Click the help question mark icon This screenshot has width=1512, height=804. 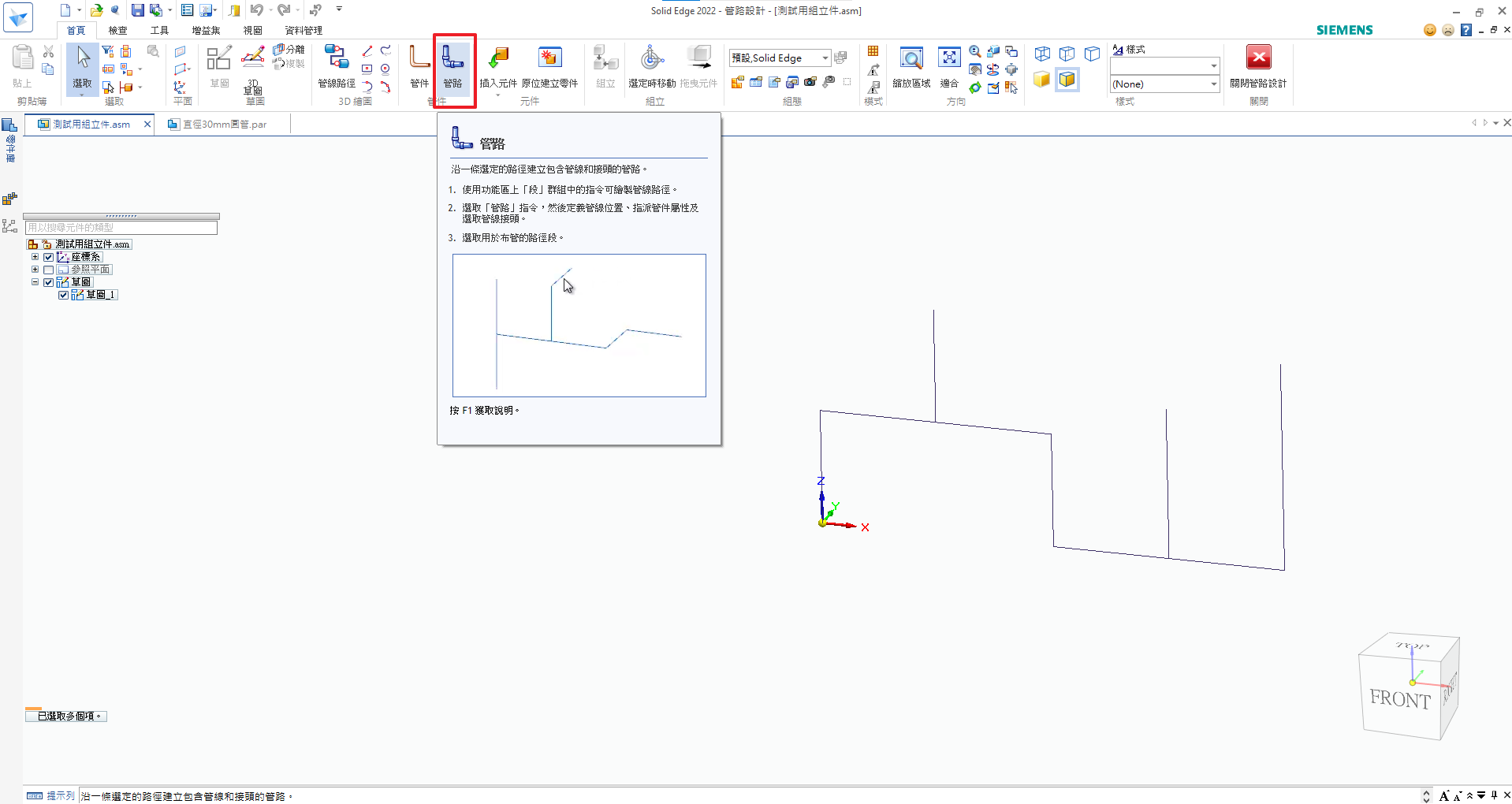(1466, 30)
